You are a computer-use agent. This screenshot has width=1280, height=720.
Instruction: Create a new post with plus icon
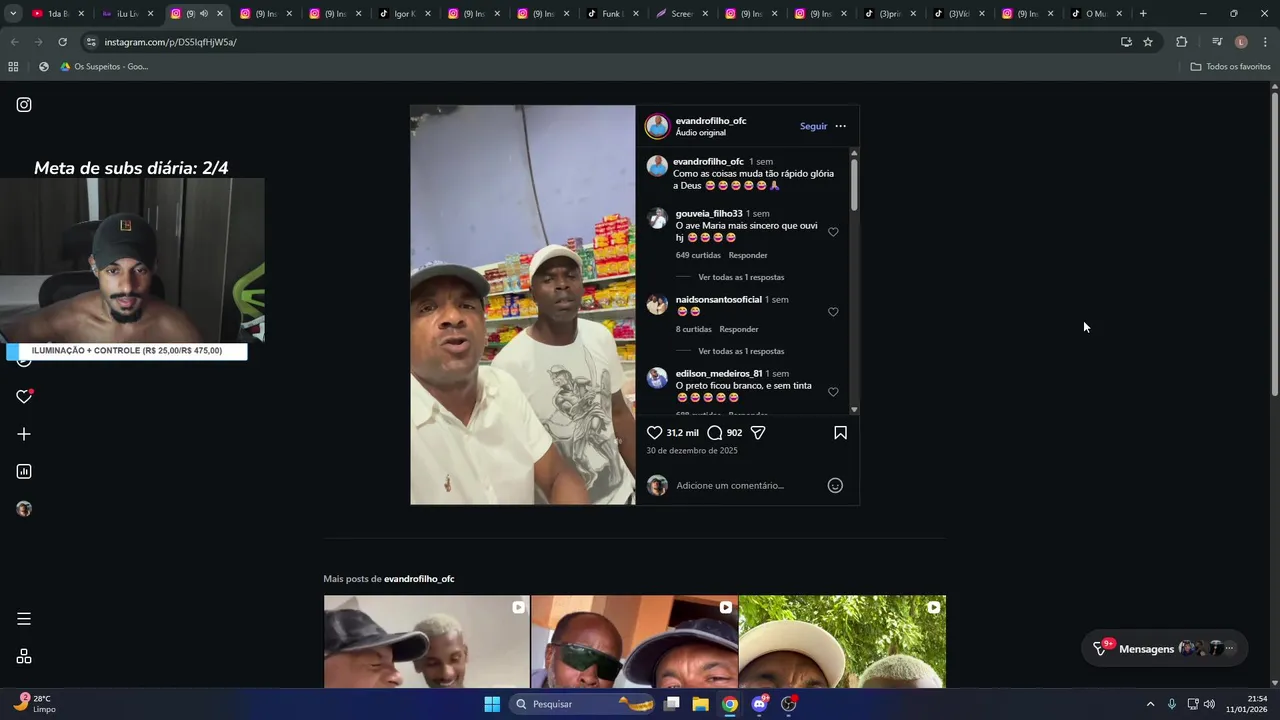click(x=24, y=434)
